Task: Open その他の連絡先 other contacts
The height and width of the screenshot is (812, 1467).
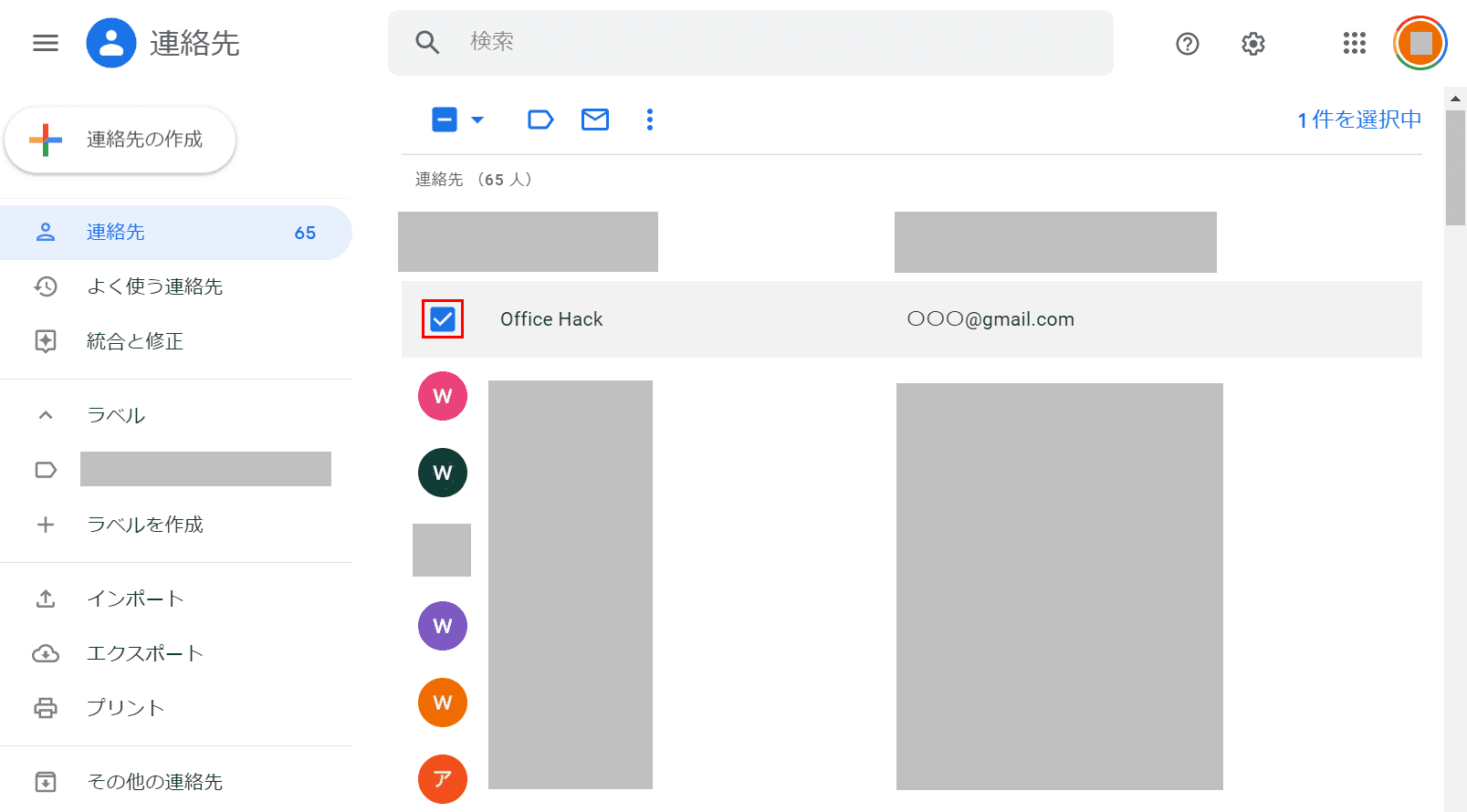Action: 154,782
